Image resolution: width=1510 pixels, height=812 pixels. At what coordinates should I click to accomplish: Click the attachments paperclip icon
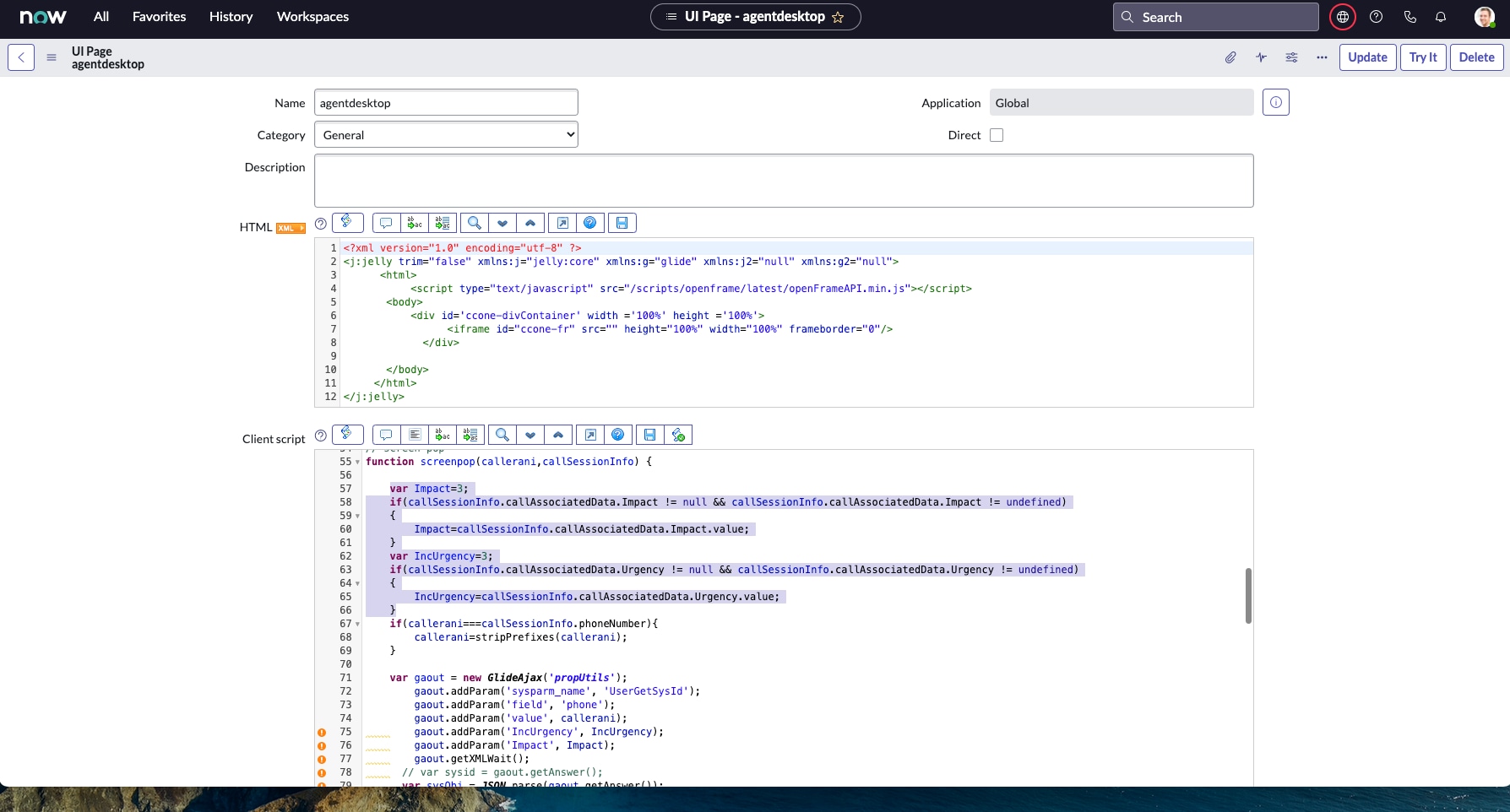click(1230, 57)
